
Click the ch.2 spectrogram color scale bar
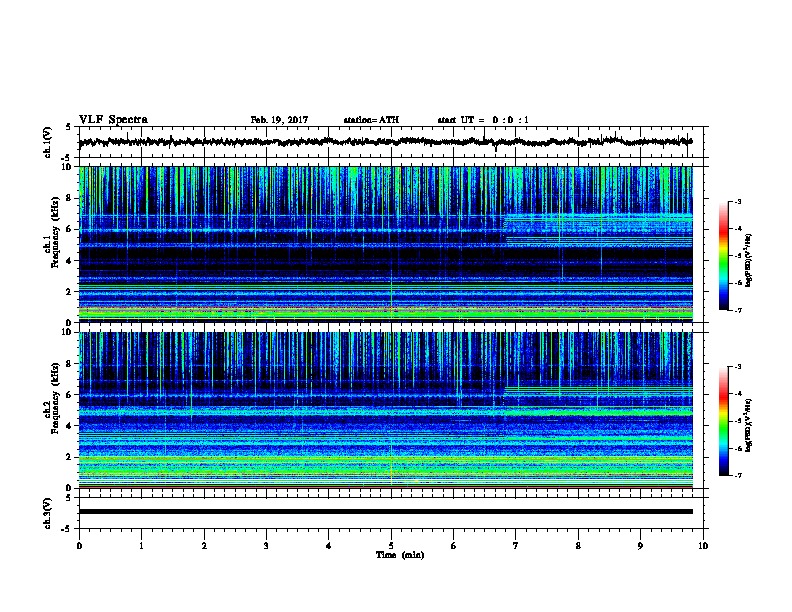coord(724,421)
